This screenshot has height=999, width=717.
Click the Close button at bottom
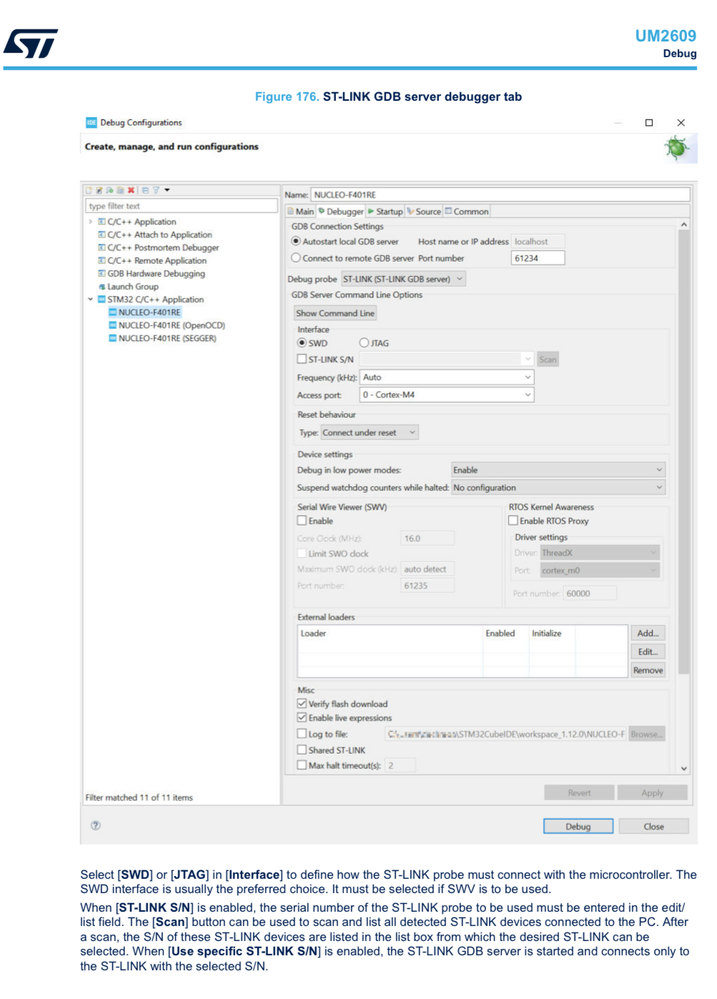pos(654,826)
